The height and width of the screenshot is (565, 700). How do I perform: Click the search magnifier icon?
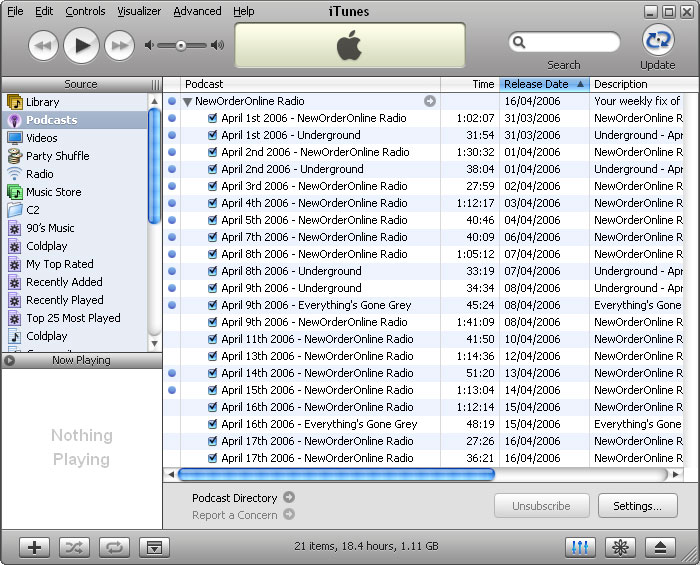point(519,42)
